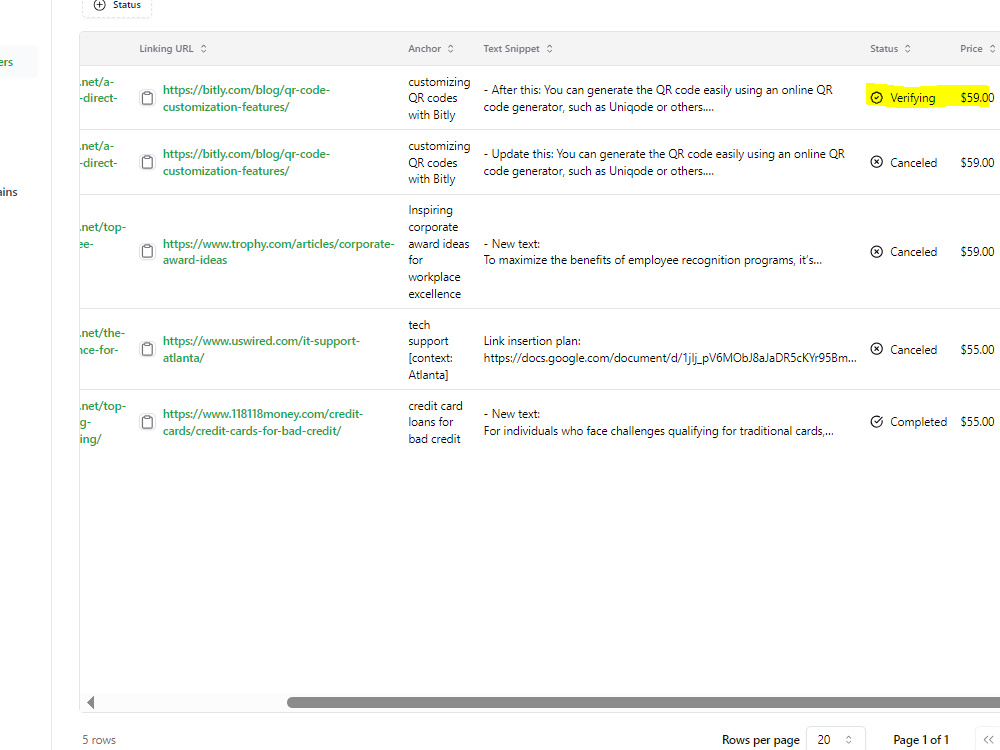Sort table by Price column

click(x=978, y=48)
